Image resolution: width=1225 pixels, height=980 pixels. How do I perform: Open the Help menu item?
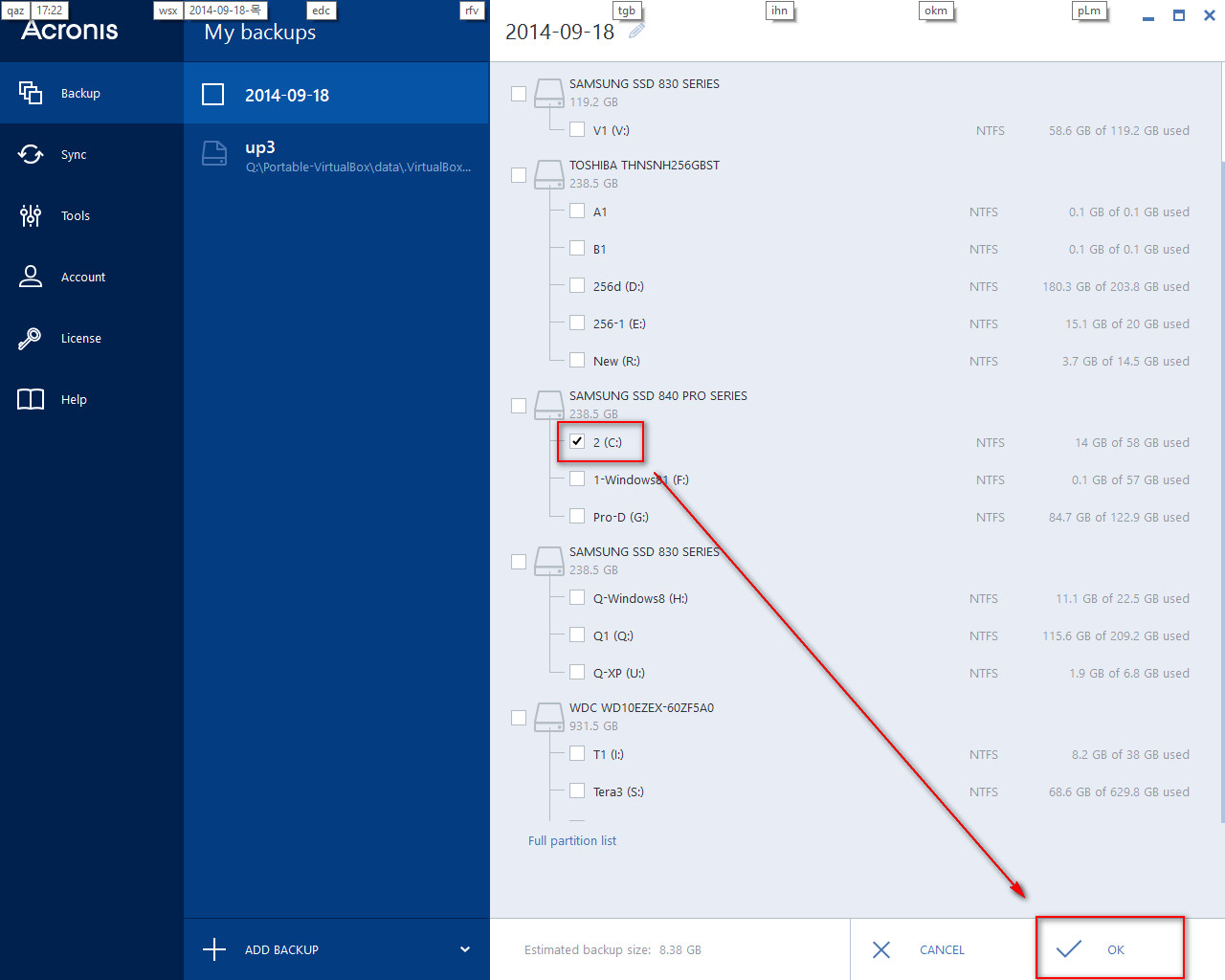click(92, 399)
